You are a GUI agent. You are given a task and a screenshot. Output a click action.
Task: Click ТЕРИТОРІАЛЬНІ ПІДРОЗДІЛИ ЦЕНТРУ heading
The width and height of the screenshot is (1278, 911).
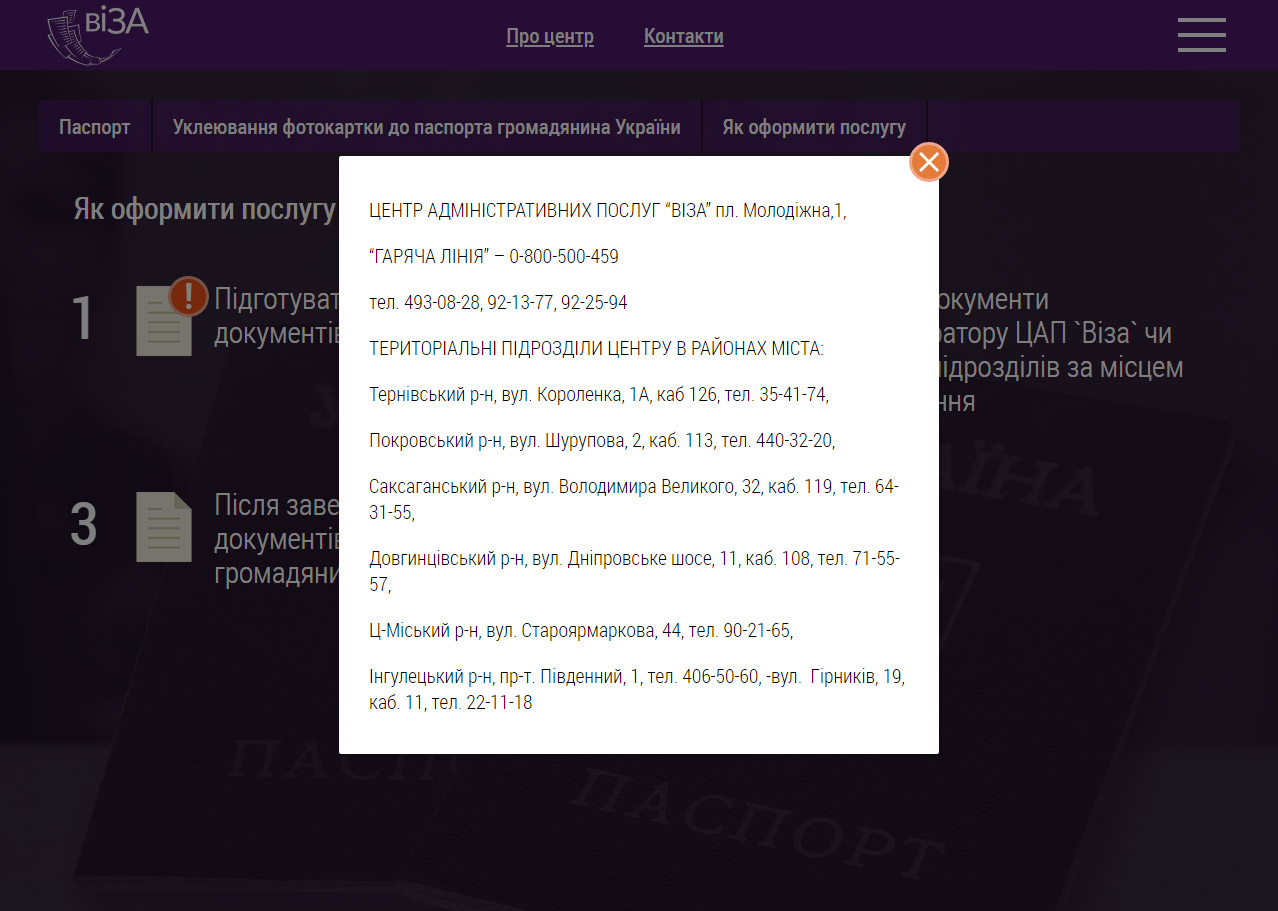coord(596,349)
